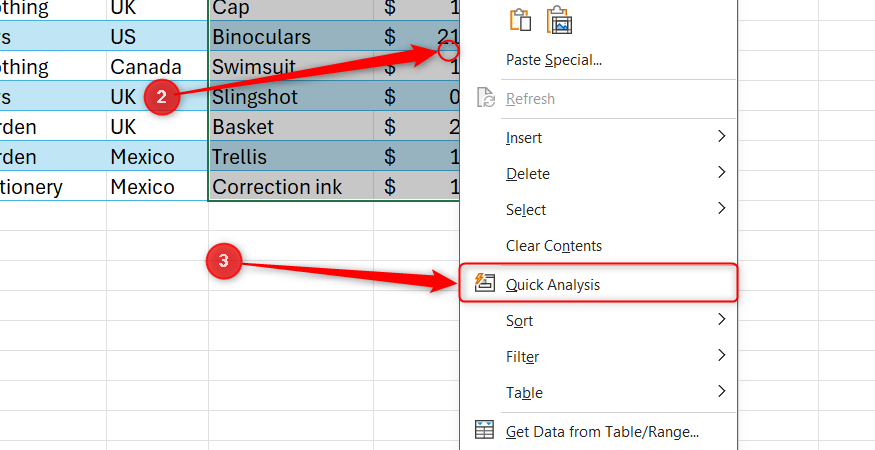Expand the Insert submenu arrow
875x450 pixels.
coord(722,136)
